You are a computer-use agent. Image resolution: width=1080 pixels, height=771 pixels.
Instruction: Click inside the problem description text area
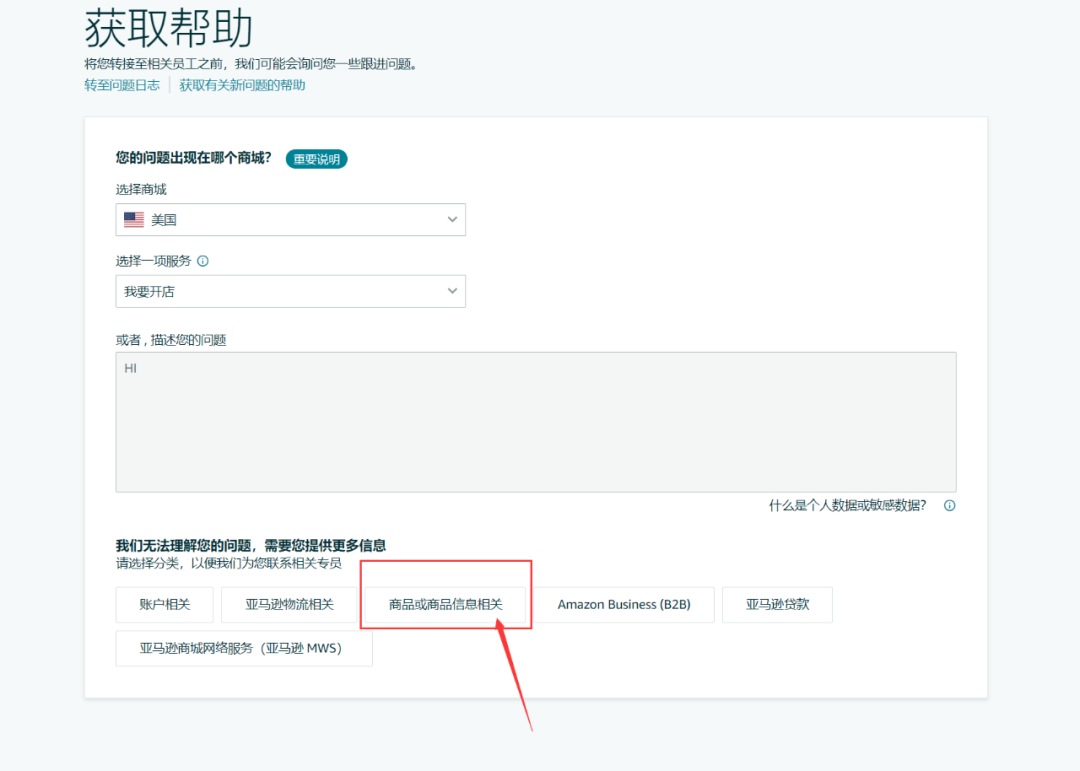pyautogui.click(x=536, y=420)
